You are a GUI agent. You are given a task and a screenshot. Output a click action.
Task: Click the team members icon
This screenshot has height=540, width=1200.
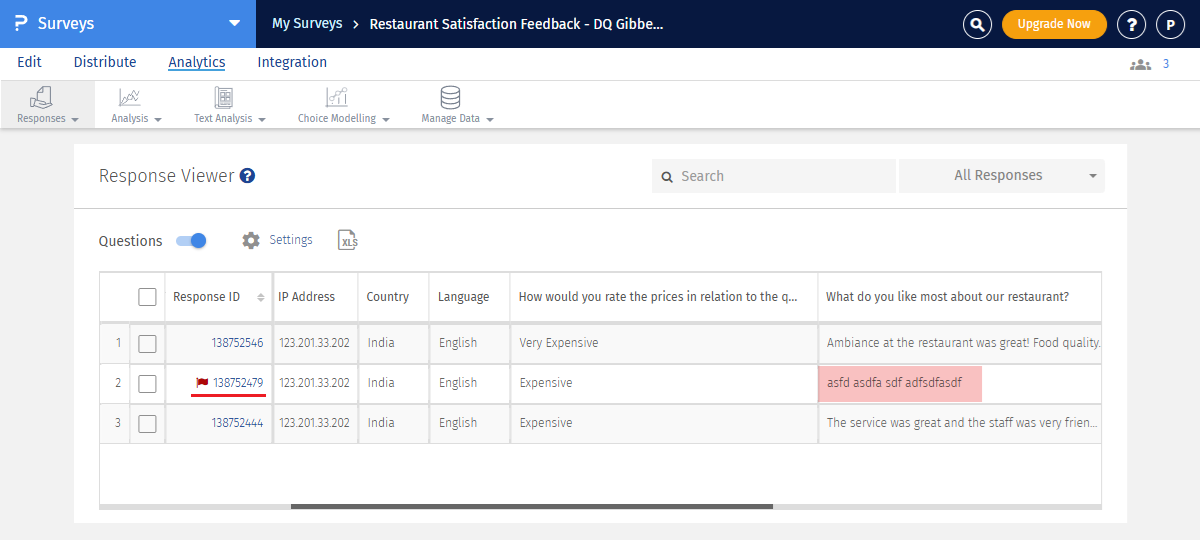1140,64
